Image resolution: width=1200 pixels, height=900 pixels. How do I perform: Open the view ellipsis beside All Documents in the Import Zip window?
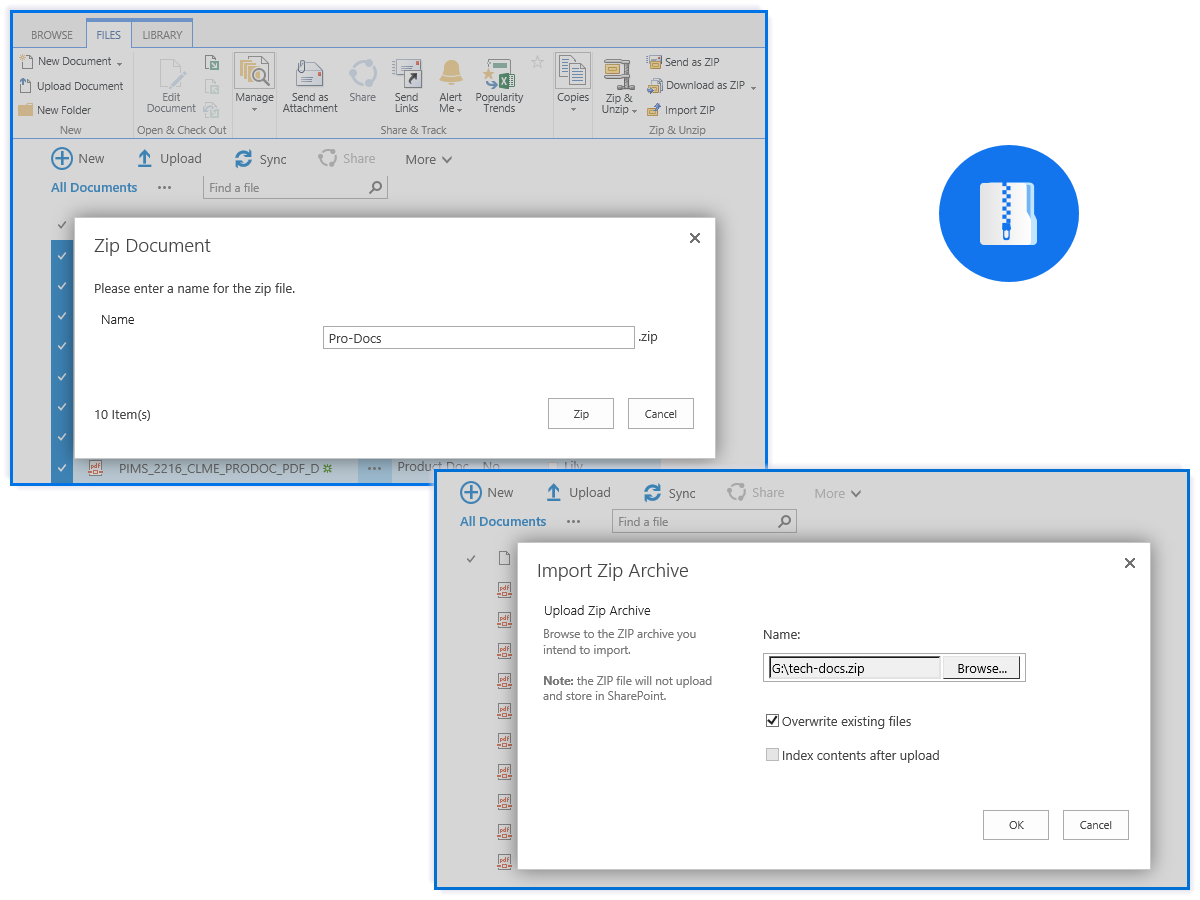(573, 521)
